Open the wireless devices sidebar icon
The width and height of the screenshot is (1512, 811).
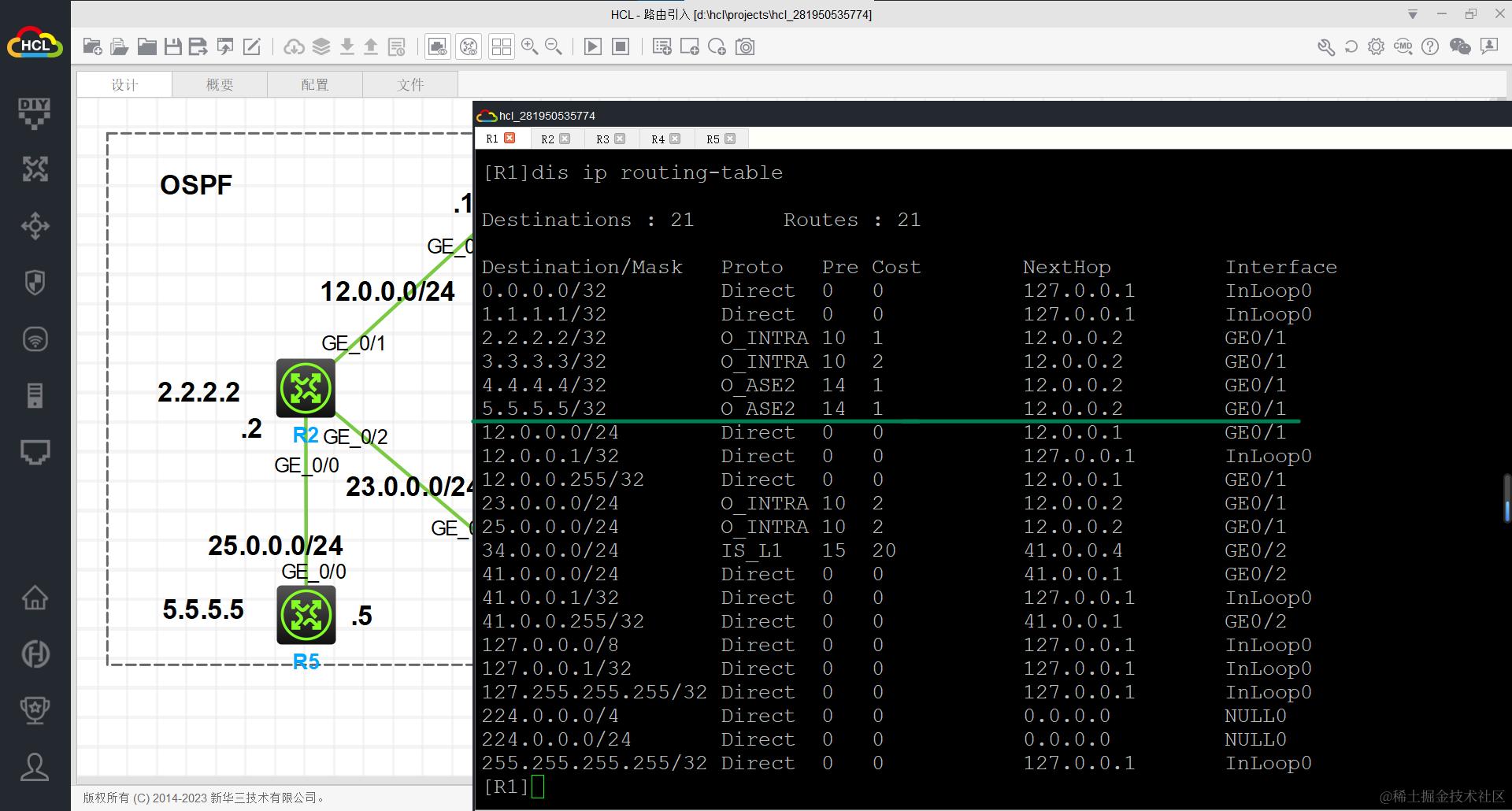(x=35, y=339)
